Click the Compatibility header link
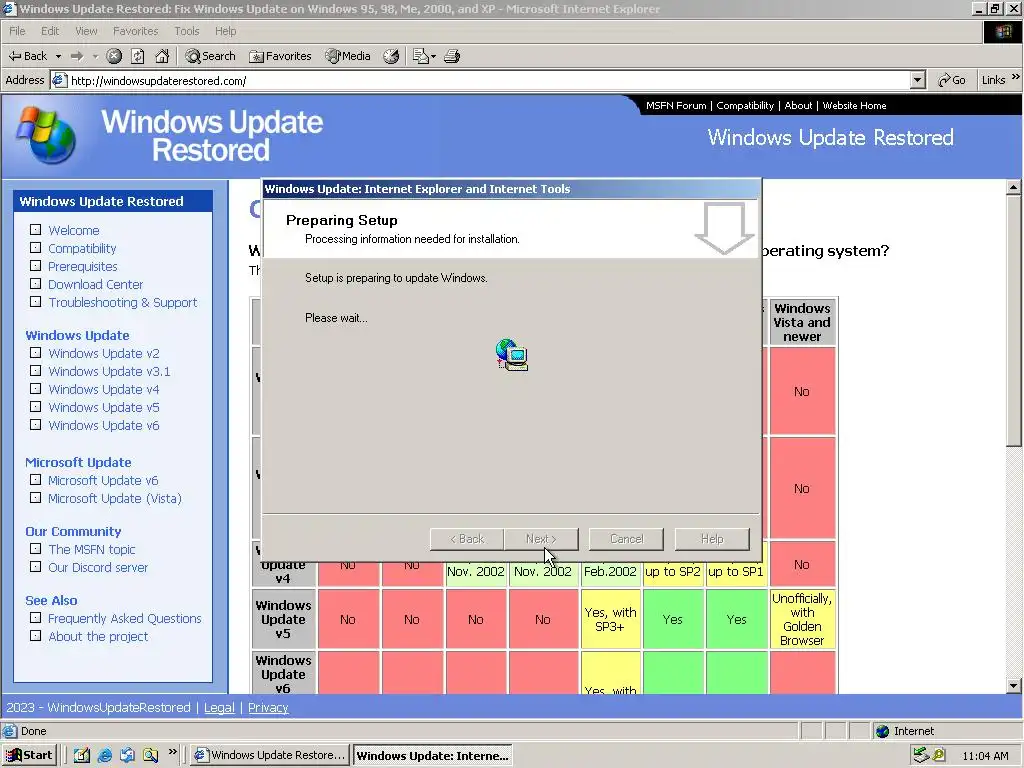Image resolution: width=1024 pixels, height=768 pixels. [745, 105]
